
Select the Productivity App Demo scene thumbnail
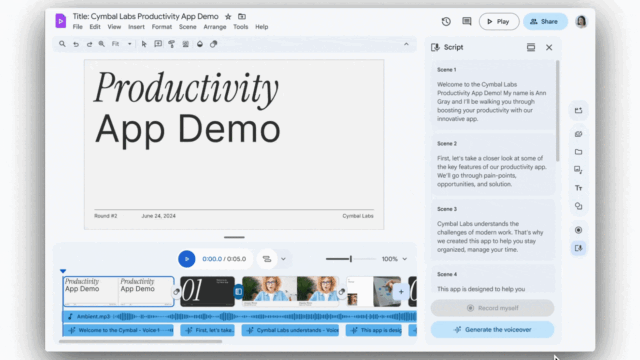tap(118, 291)
